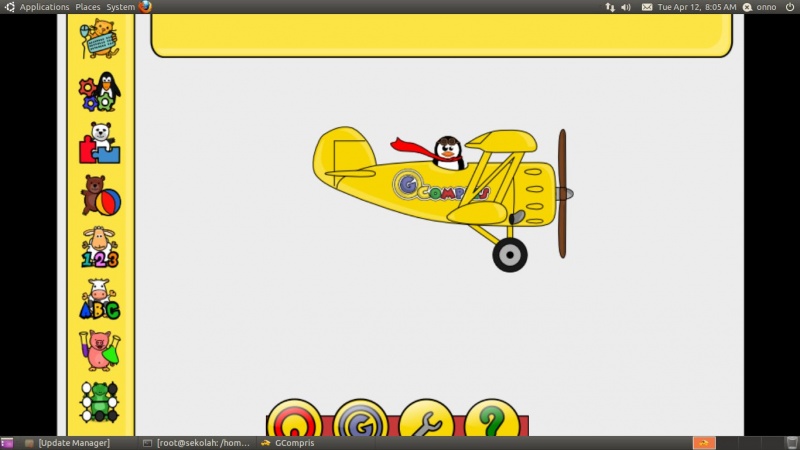
Task: Open the cat with keyboard computer activities
Action: point(99,39)
